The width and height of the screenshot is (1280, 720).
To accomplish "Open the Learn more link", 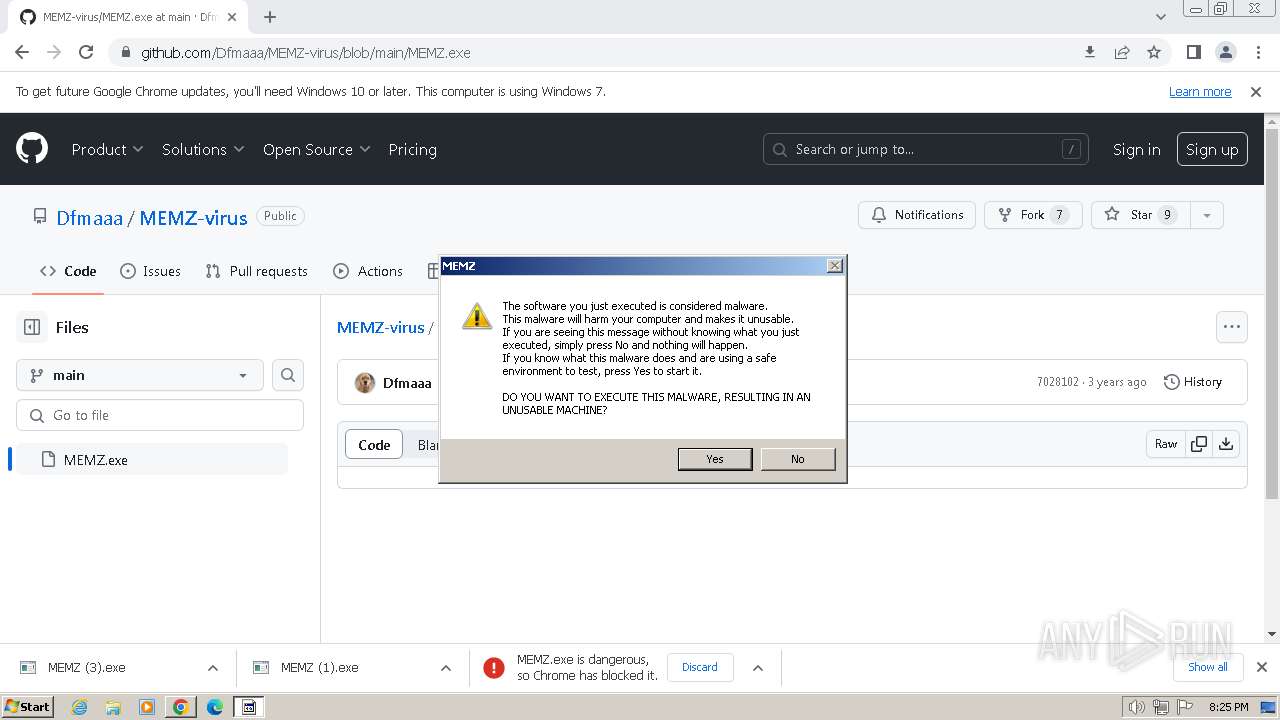I will click(x=1200, y=91).
